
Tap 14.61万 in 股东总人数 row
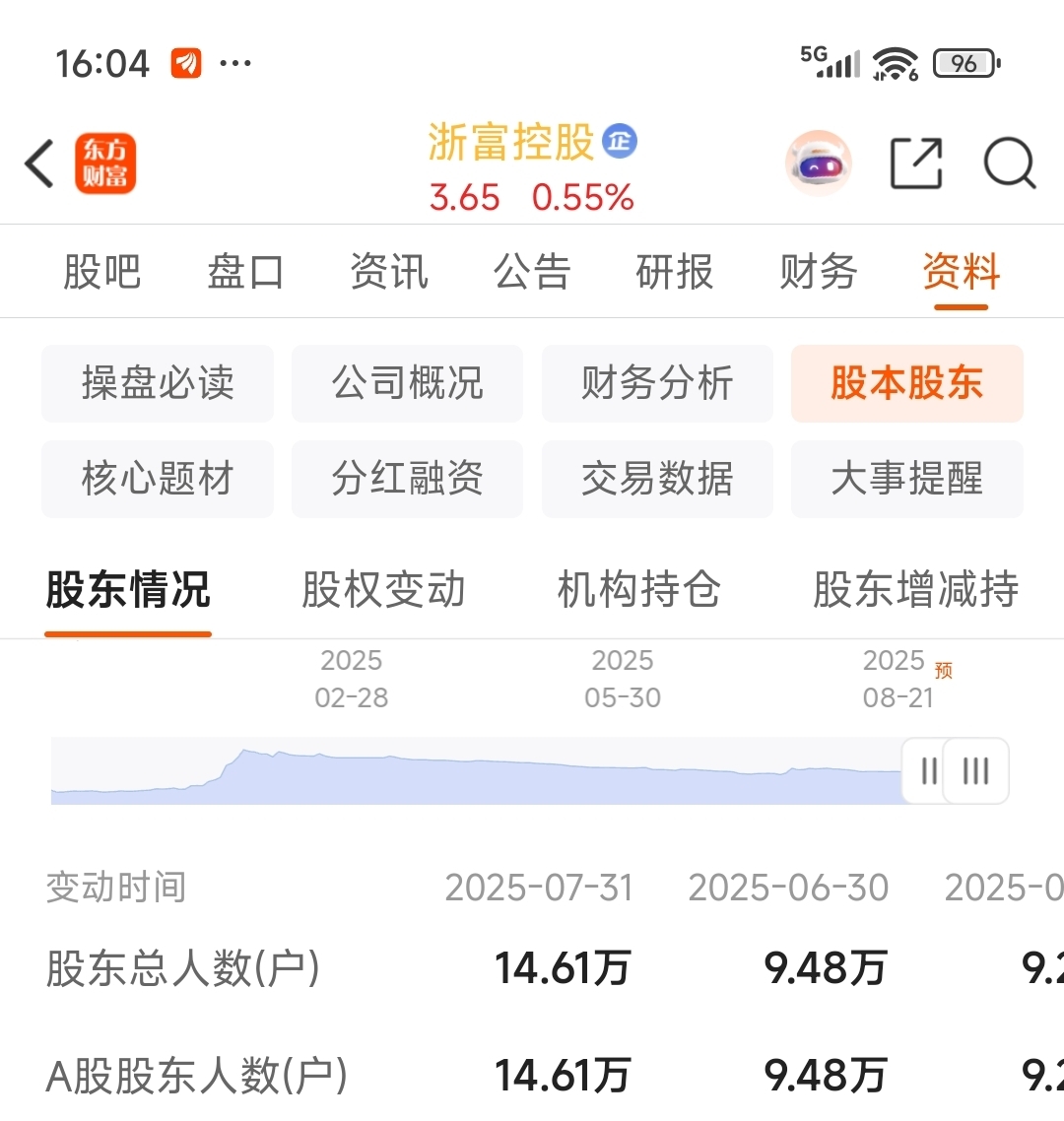pyautogui.click(x=563, y=968)
